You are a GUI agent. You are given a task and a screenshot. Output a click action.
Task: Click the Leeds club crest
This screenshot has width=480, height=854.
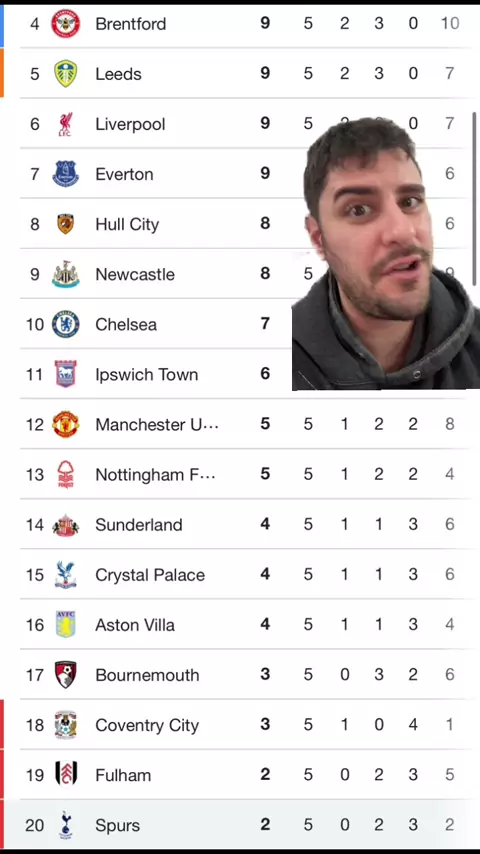[x=65, y=74]
